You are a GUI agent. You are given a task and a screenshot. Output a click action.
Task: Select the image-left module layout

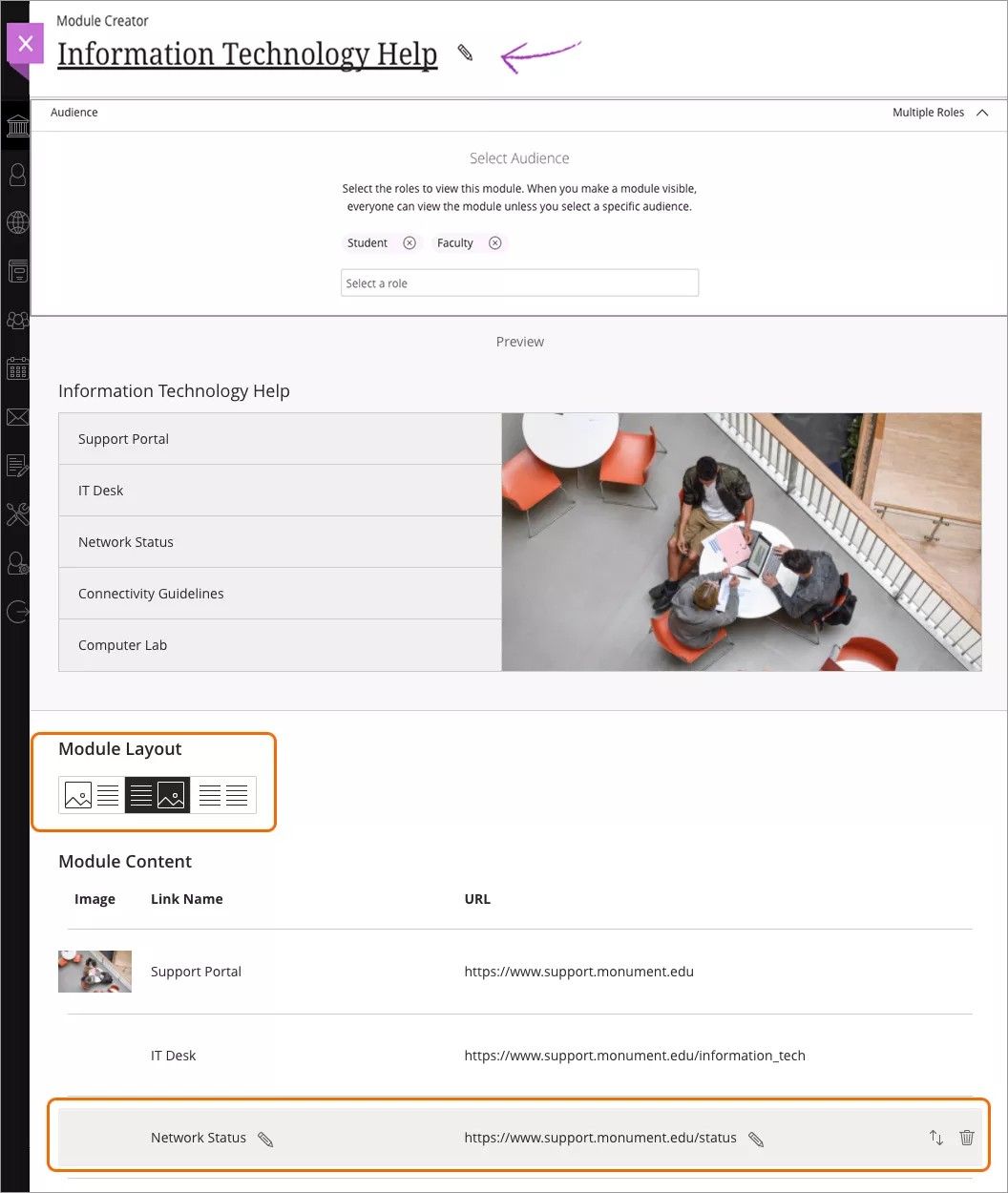91,794
